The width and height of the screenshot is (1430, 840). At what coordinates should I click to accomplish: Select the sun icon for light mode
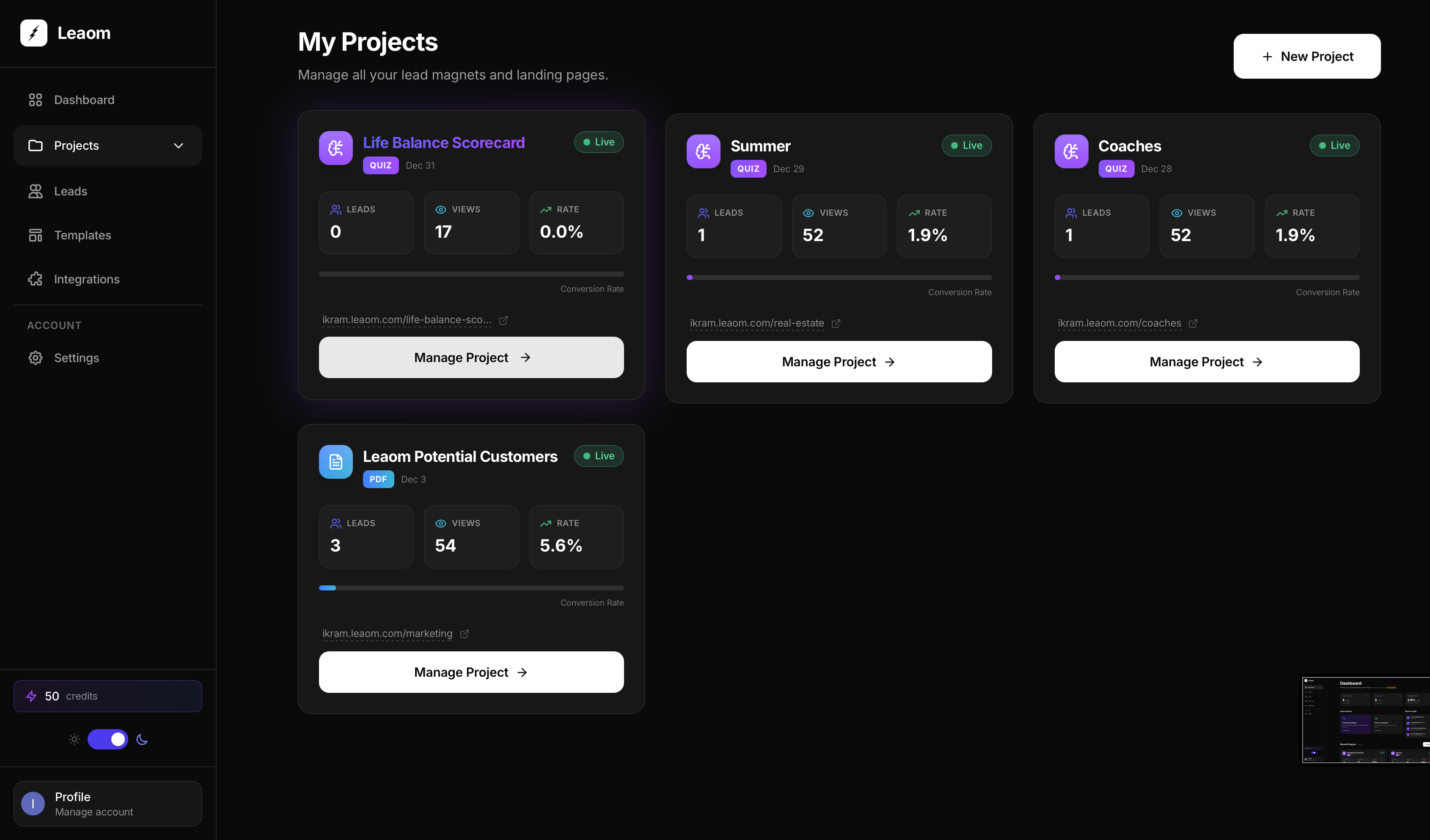point(74,739)
